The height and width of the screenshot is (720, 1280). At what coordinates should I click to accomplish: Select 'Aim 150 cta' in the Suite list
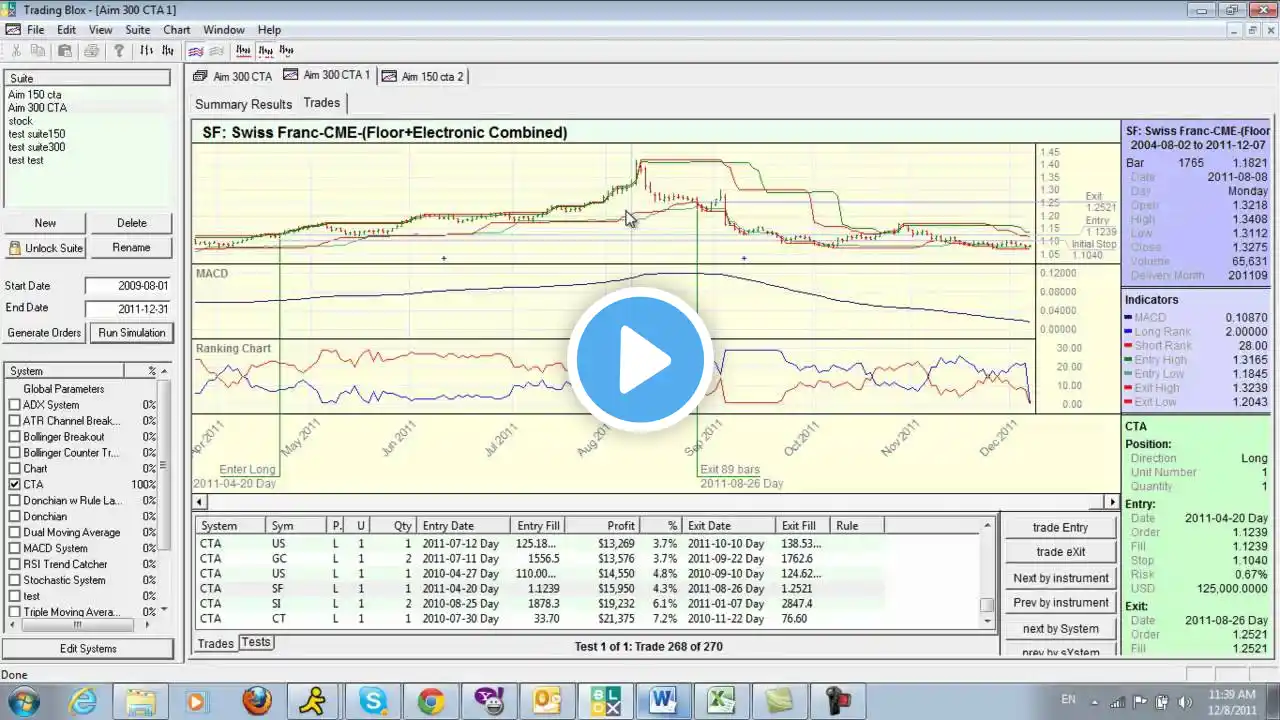35,95
